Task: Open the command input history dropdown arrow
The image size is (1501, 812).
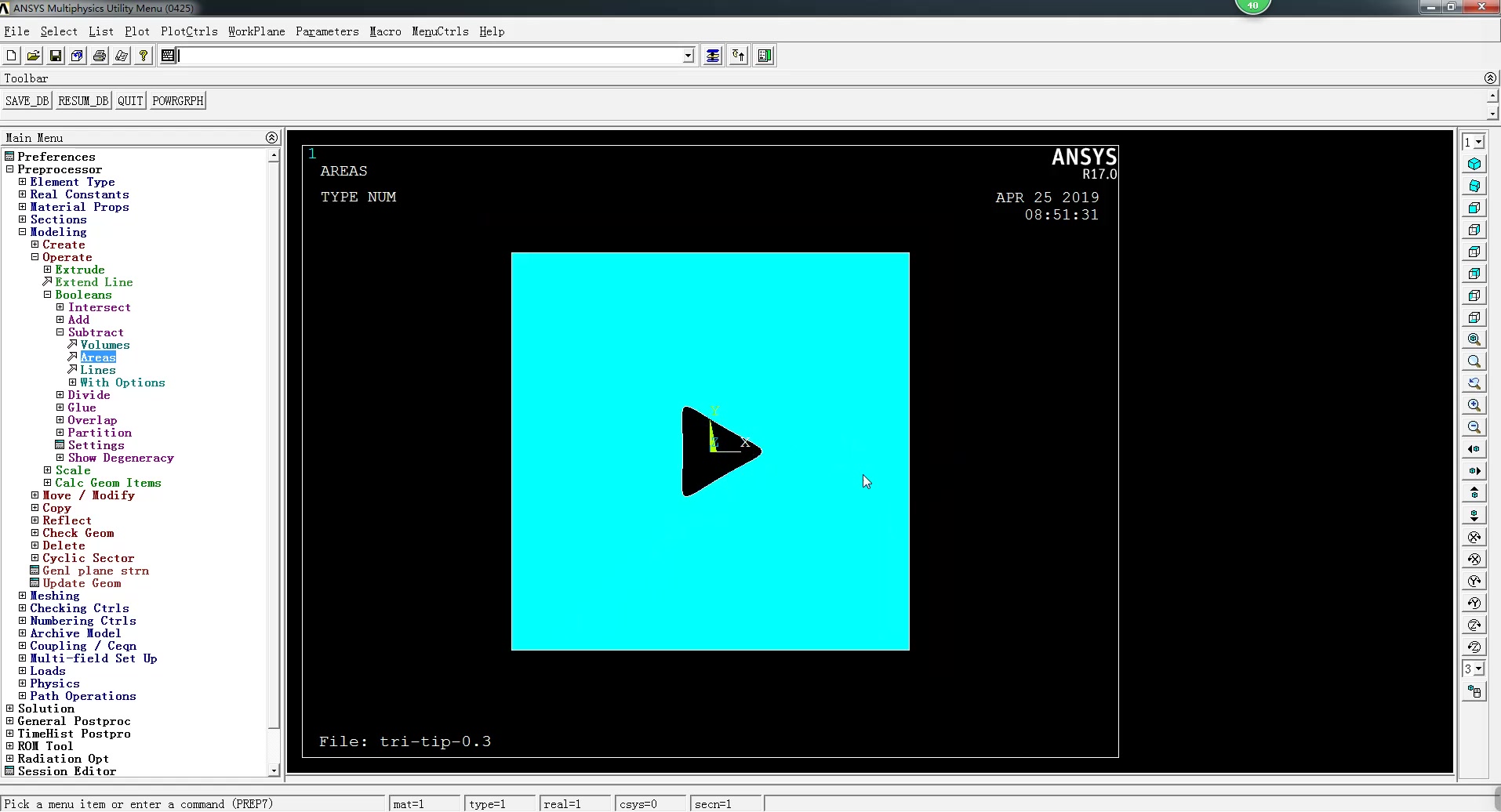Action: click(688, 56)
